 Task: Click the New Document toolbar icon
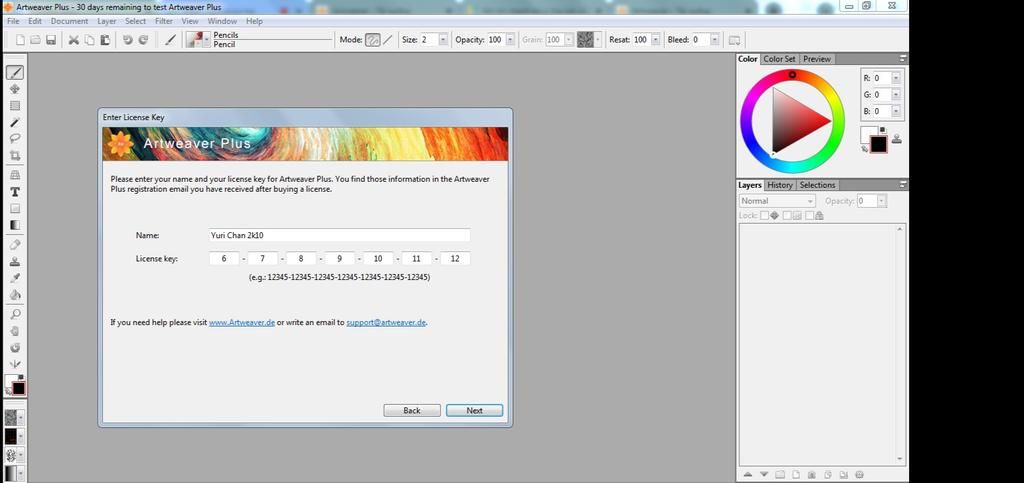point(20,40)
